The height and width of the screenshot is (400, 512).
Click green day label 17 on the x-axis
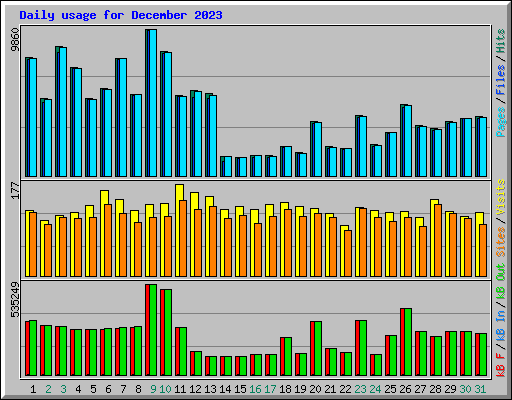(x=270, y=389)
